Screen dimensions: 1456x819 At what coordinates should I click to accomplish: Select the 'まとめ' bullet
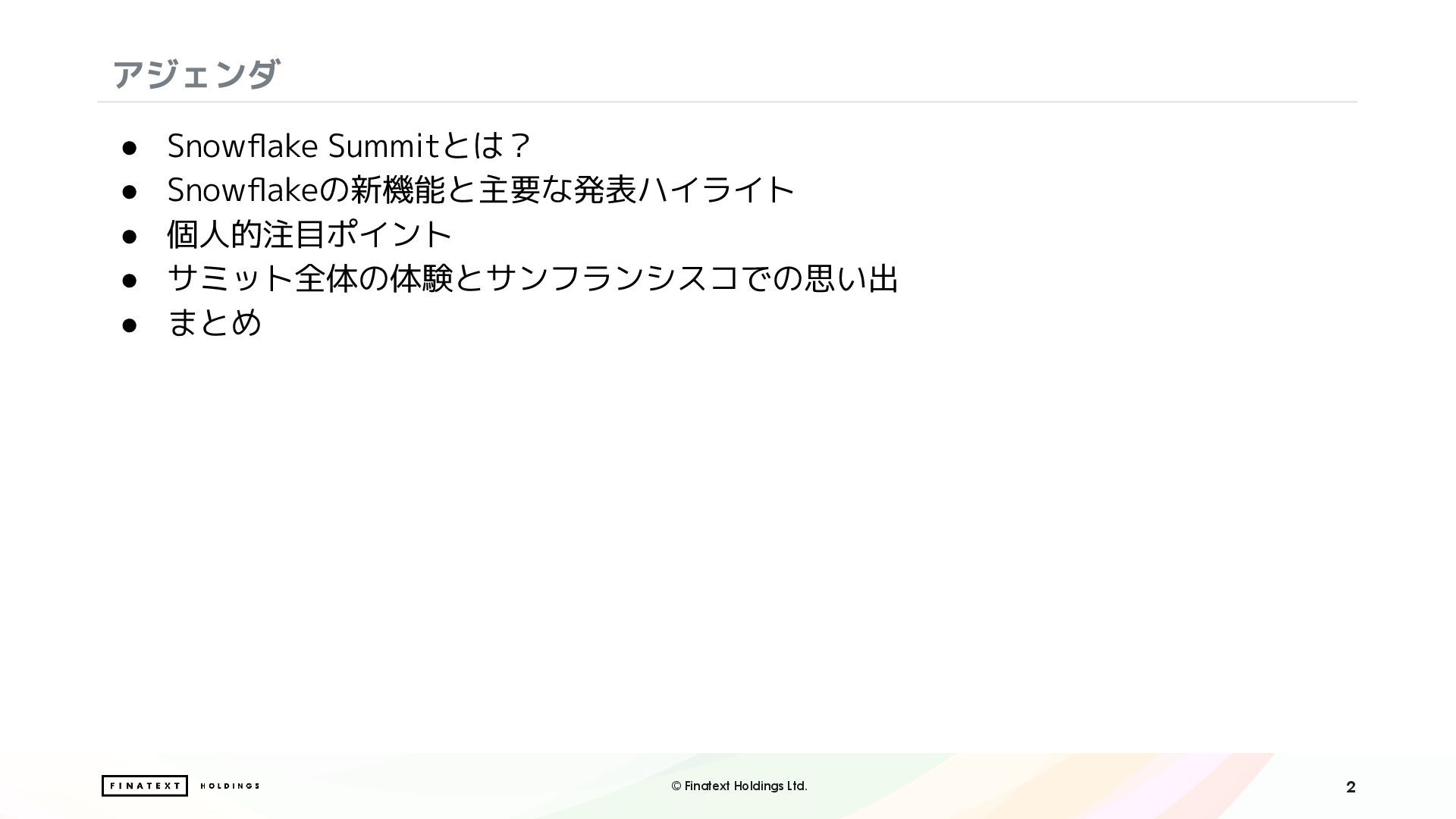tap(215, 322)
